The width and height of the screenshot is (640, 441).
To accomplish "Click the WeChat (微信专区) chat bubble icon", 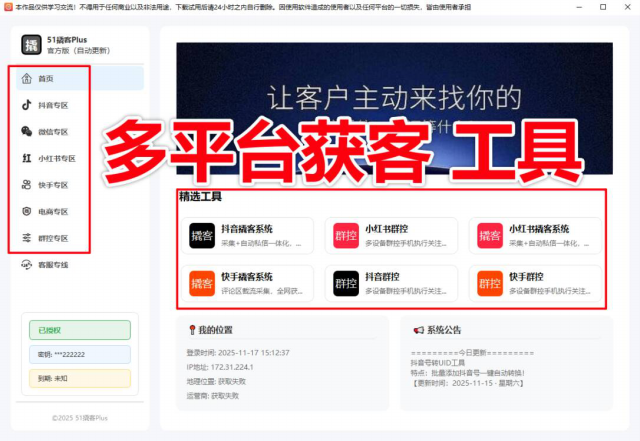I will pos(27,131).
